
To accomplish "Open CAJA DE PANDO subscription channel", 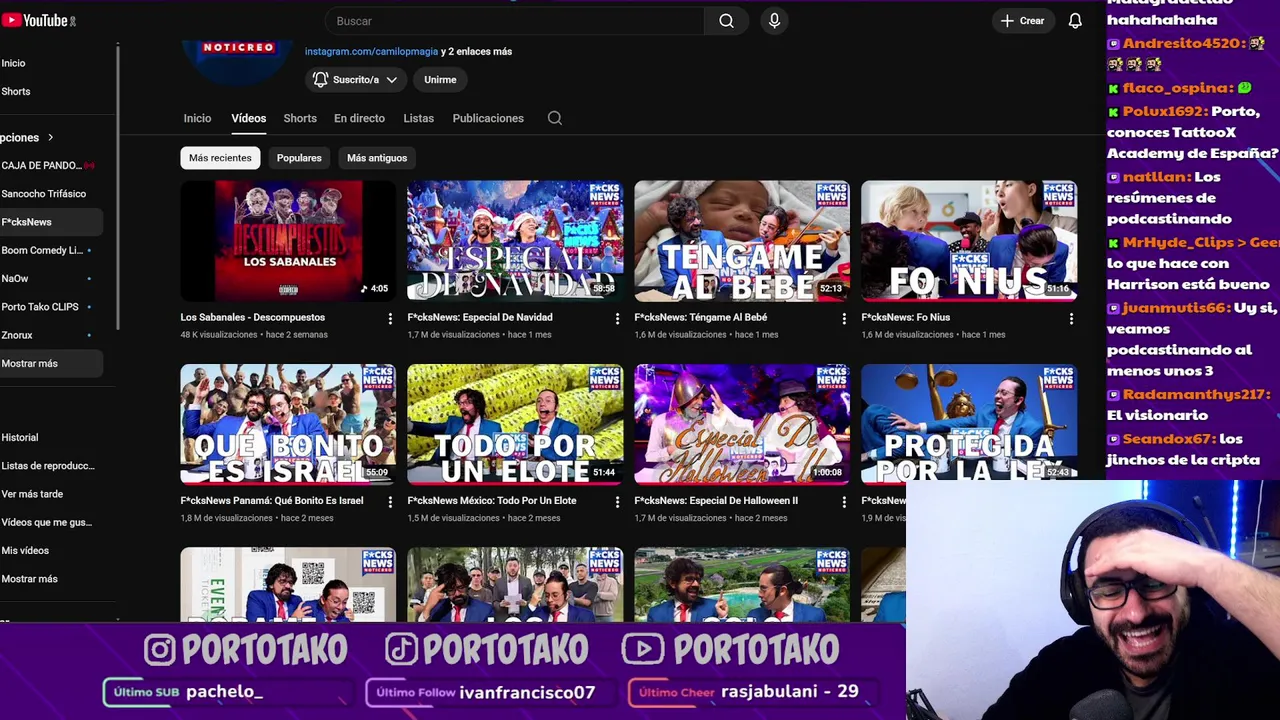I will [x=48, y=165].
